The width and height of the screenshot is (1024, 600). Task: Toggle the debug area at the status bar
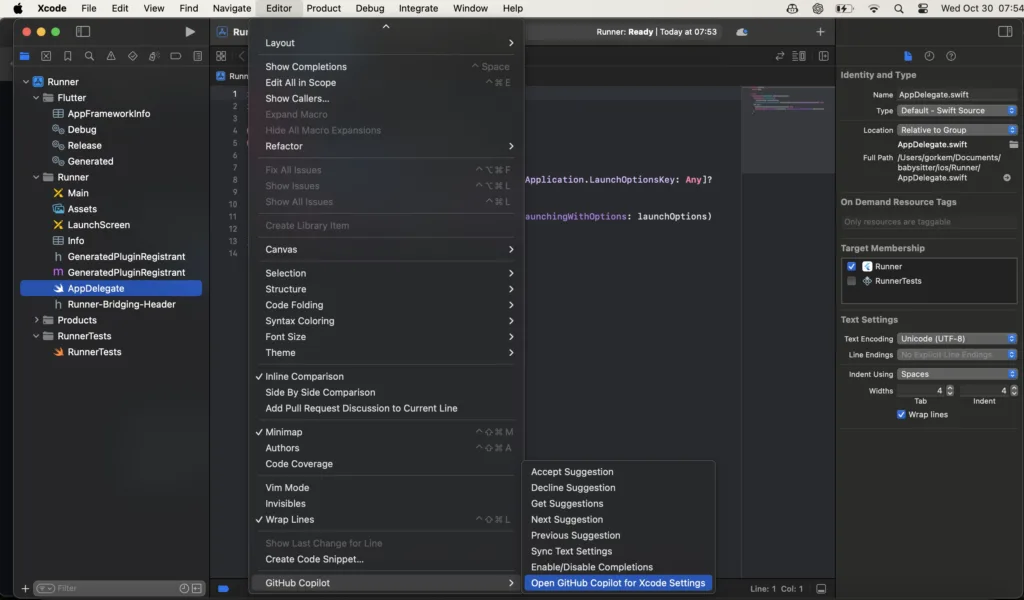(821, 588)
